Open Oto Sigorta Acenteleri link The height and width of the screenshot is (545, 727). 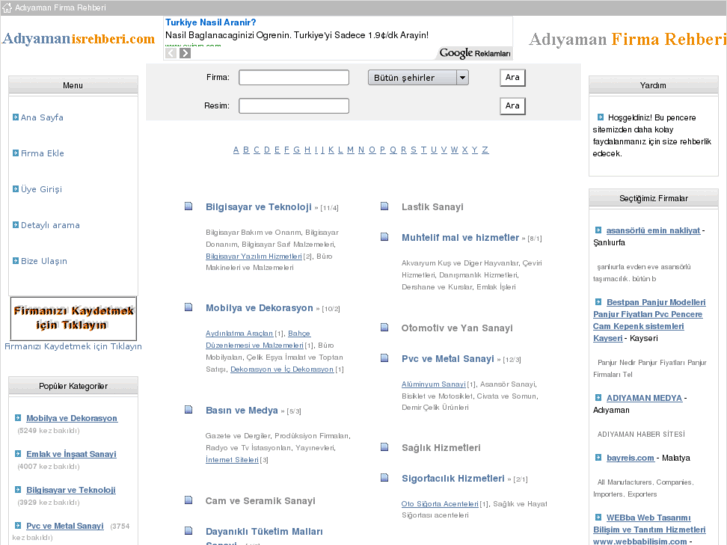coord(440,504)
